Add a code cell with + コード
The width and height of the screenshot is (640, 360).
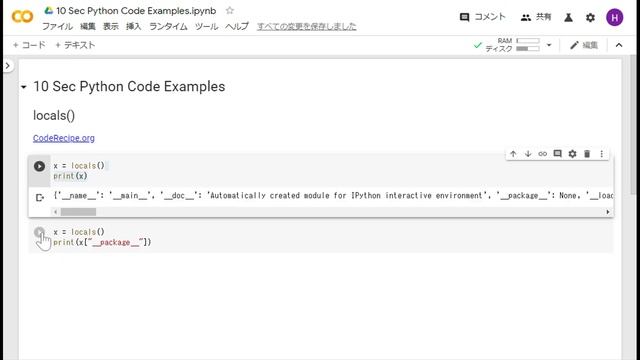[x=29, y=45]
